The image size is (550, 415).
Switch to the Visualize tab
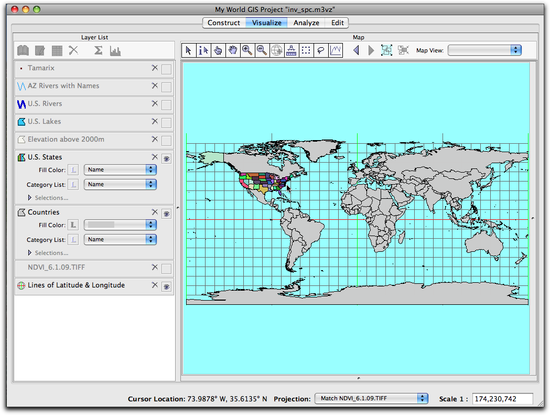[x=267, y=23]
